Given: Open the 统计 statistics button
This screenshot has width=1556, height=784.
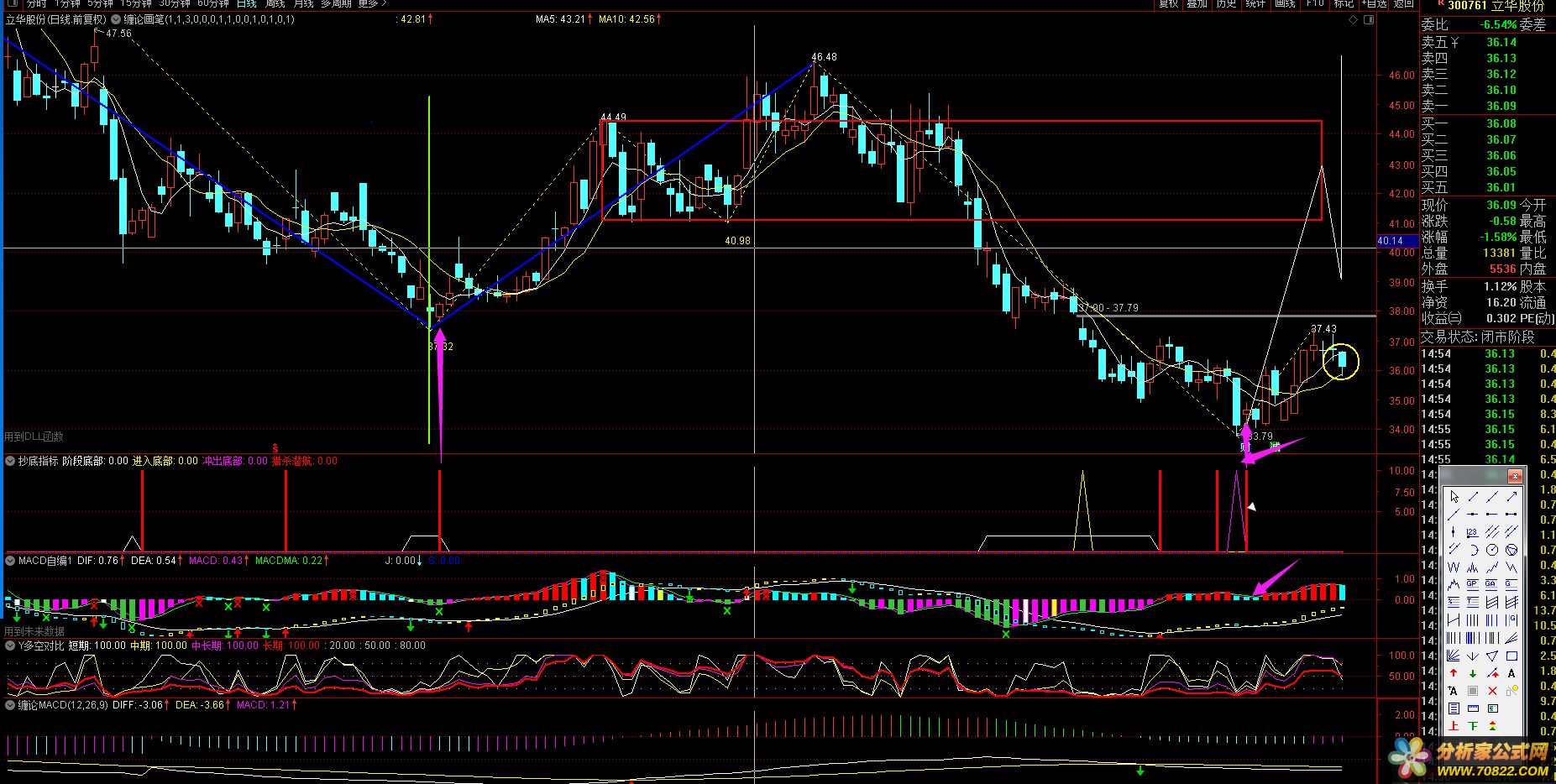Looking at the screenshot, I should point(1255,3).
